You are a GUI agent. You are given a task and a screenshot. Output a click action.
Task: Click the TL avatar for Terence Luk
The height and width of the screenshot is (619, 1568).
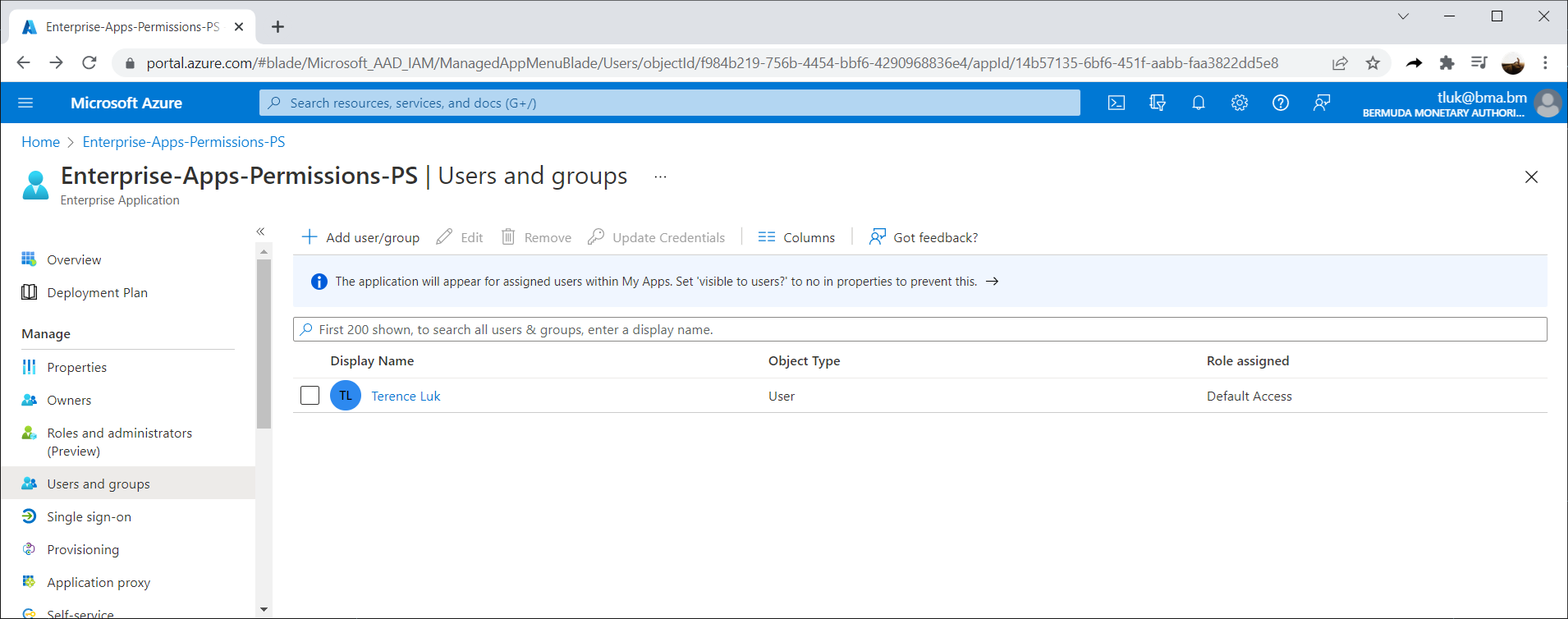[346, 396]
